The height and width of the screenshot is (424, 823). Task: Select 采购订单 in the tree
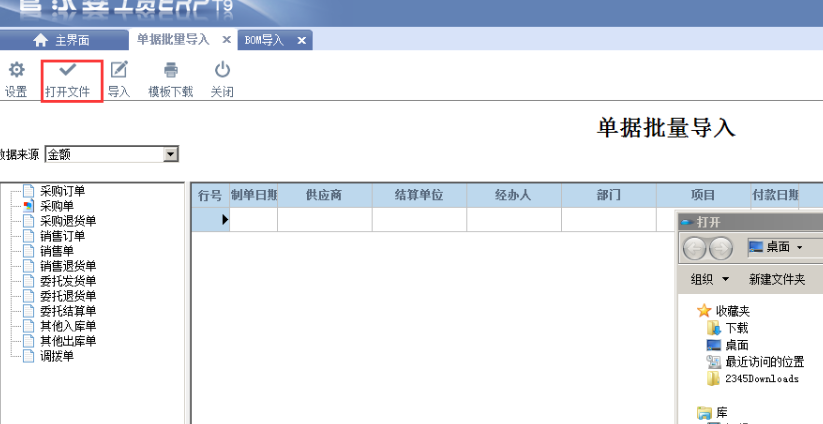click(x=62, y=191)
